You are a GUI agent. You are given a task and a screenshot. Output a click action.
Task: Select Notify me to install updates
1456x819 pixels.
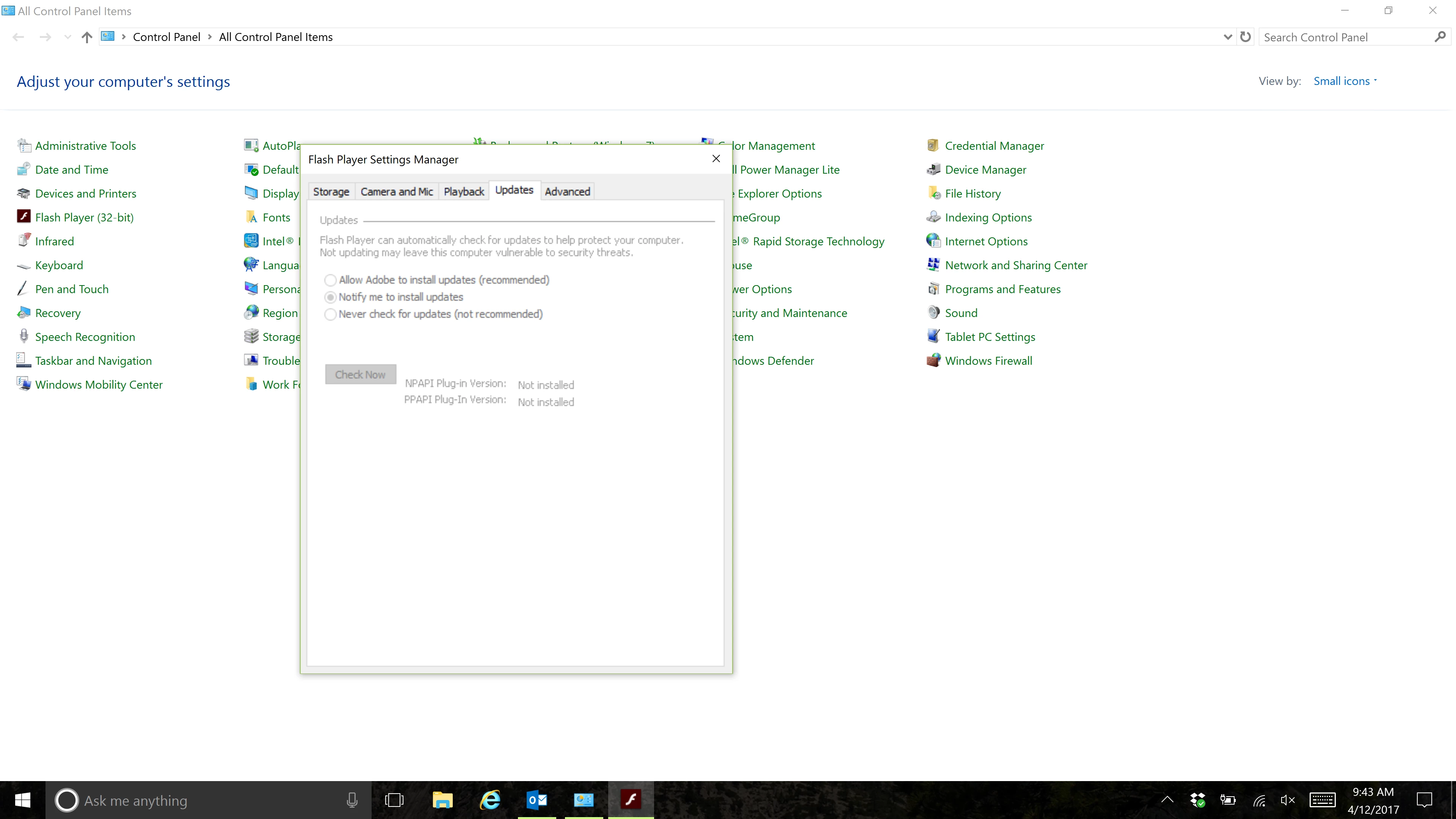[x=331, y=297]
